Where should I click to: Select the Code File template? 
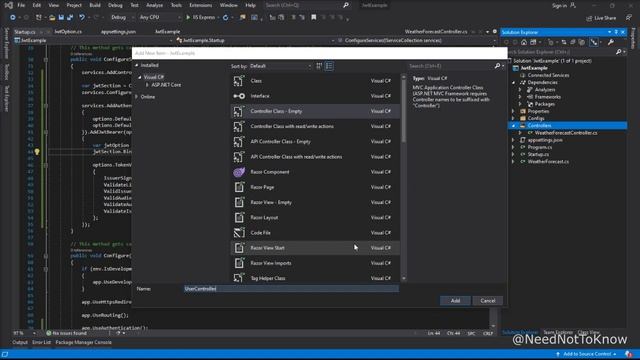[x=315, y=233]
